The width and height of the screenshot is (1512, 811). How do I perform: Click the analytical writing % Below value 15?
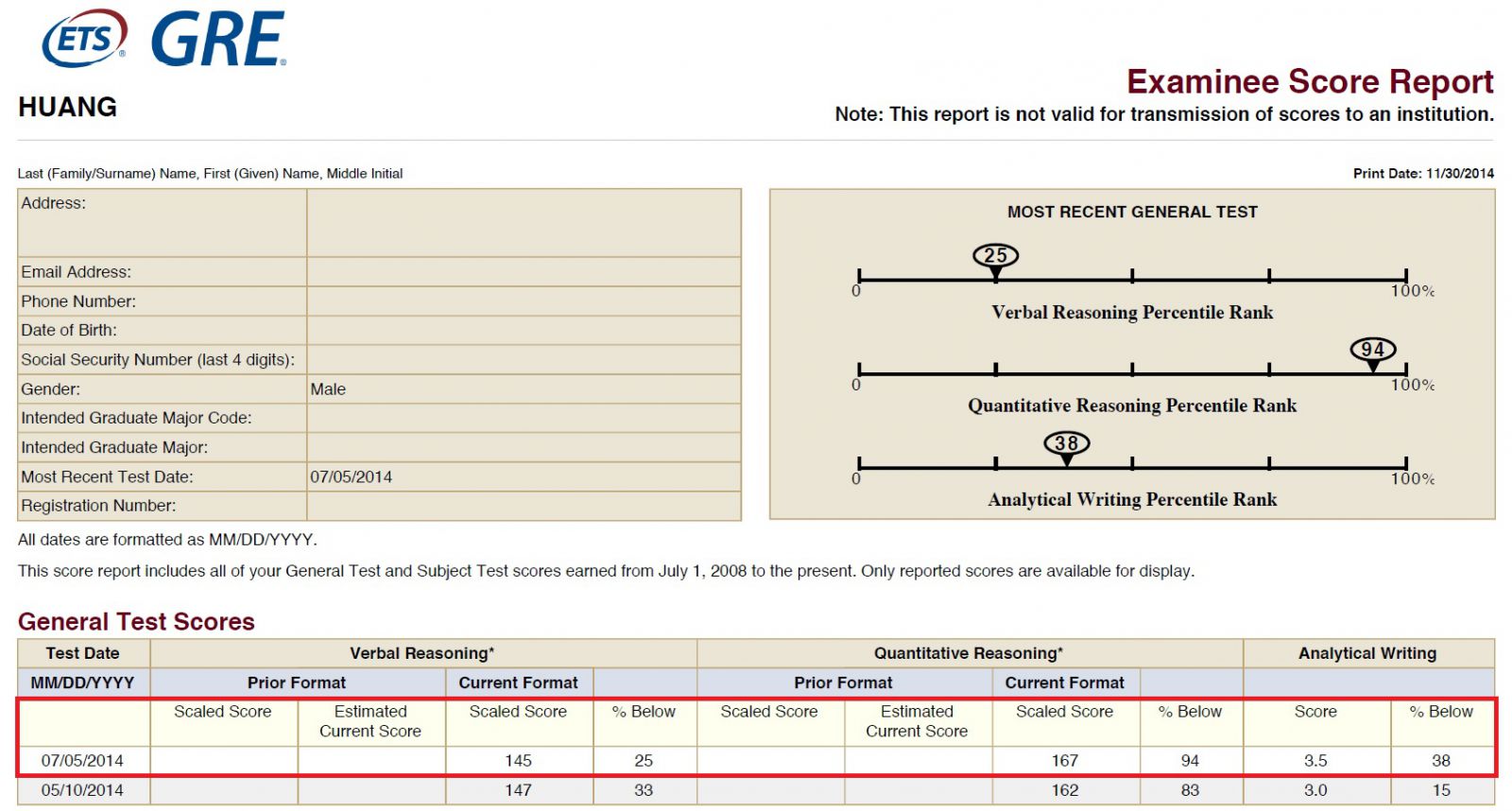[x=1441, y=790]
